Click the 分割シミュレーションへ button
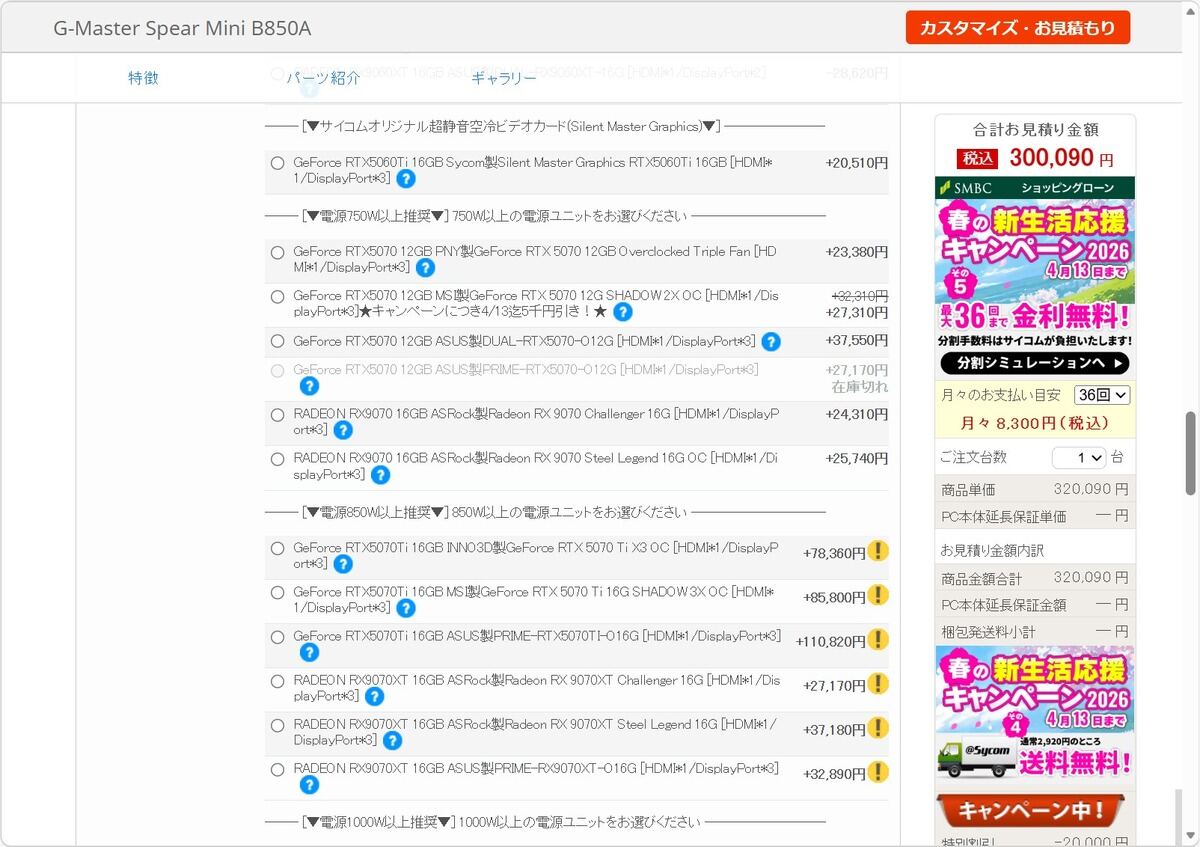Image resolution: width=1200 pixels, height=847 pixels. coord(1034,363)
